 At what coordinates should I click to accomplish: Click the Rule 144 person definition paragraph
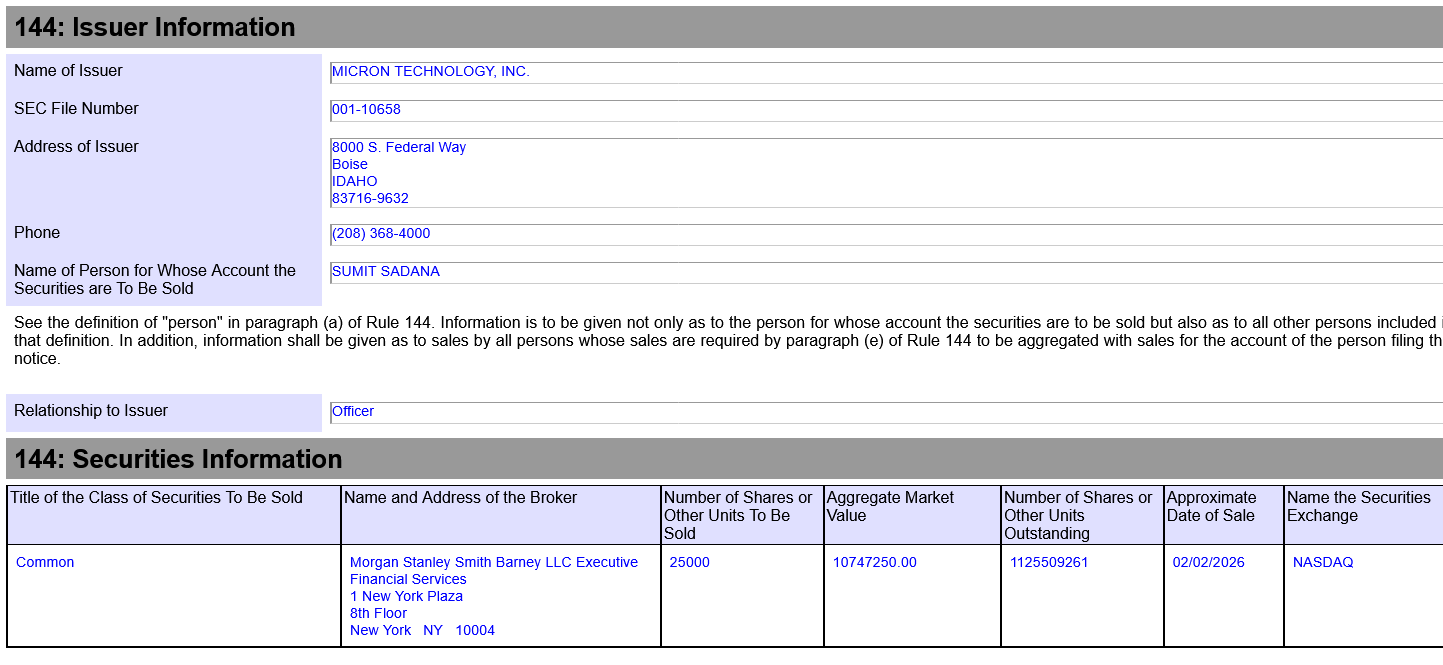pyautogui.click(x=728, y=340)
